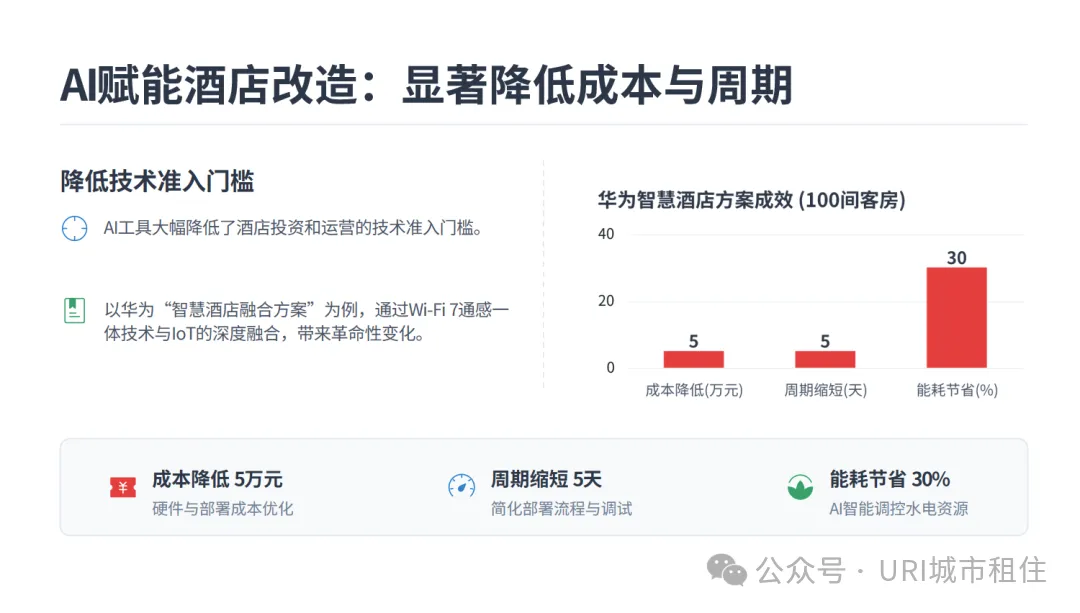Click the value label 30 above bar
The image size is (1080, 613).
click(956, 258)
